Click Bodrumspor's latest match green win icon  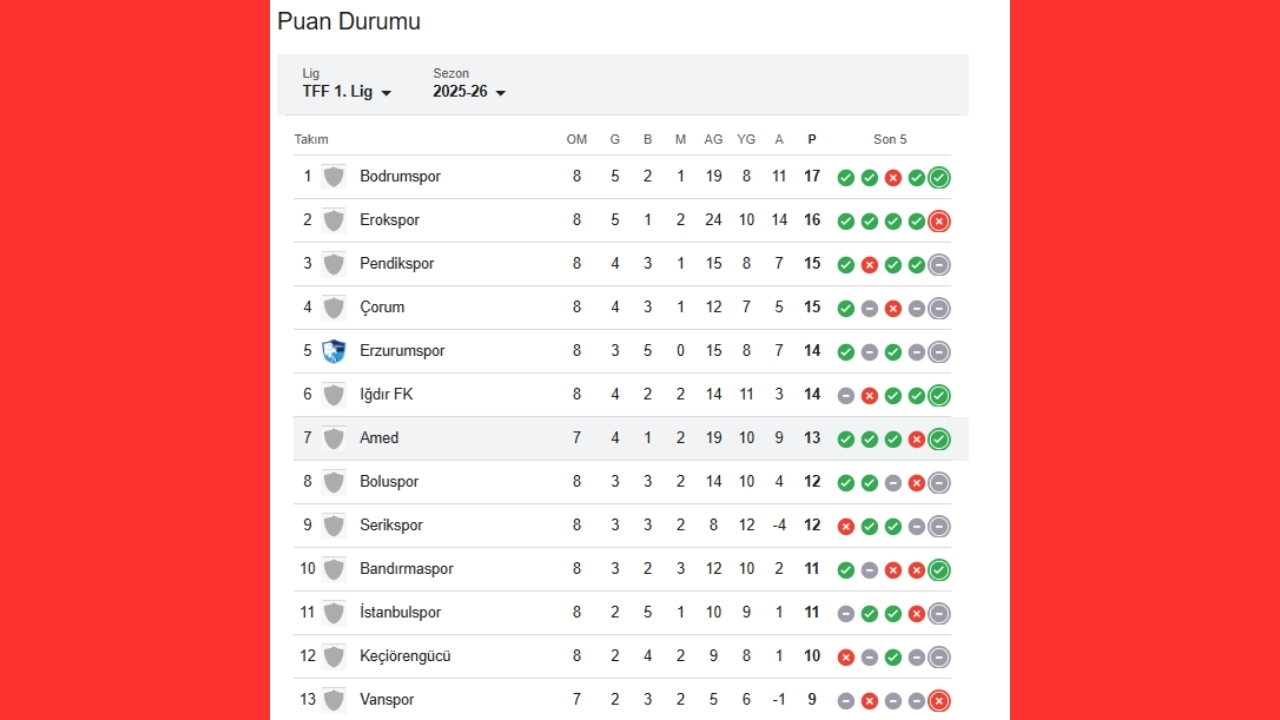coord(939,178)
